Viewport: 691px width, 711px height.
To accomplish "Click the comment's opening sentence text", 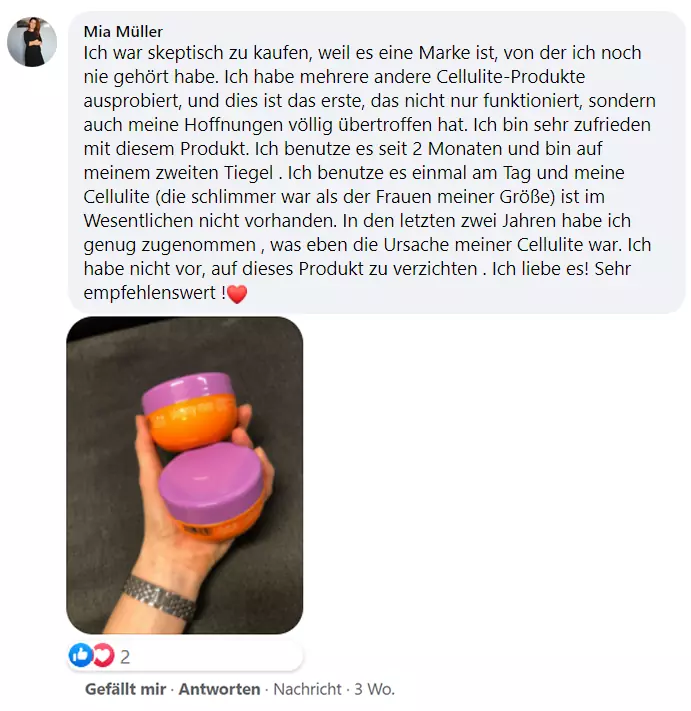I will [362, 64].
